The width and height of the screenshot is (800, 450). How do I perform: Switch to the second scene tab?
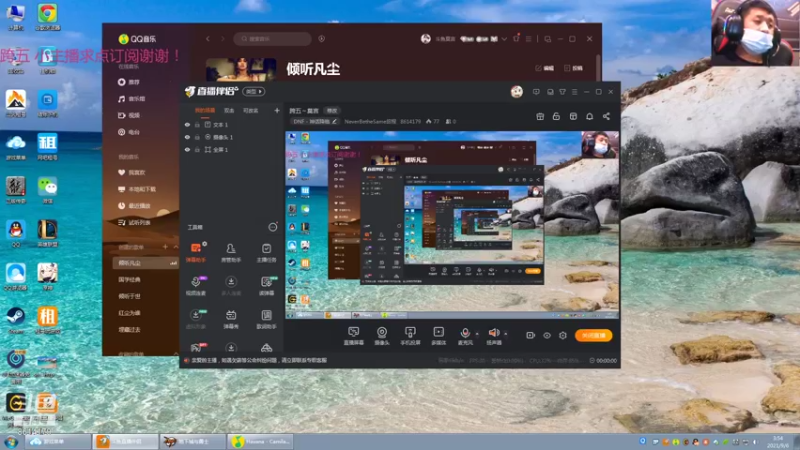coord(229,110)
